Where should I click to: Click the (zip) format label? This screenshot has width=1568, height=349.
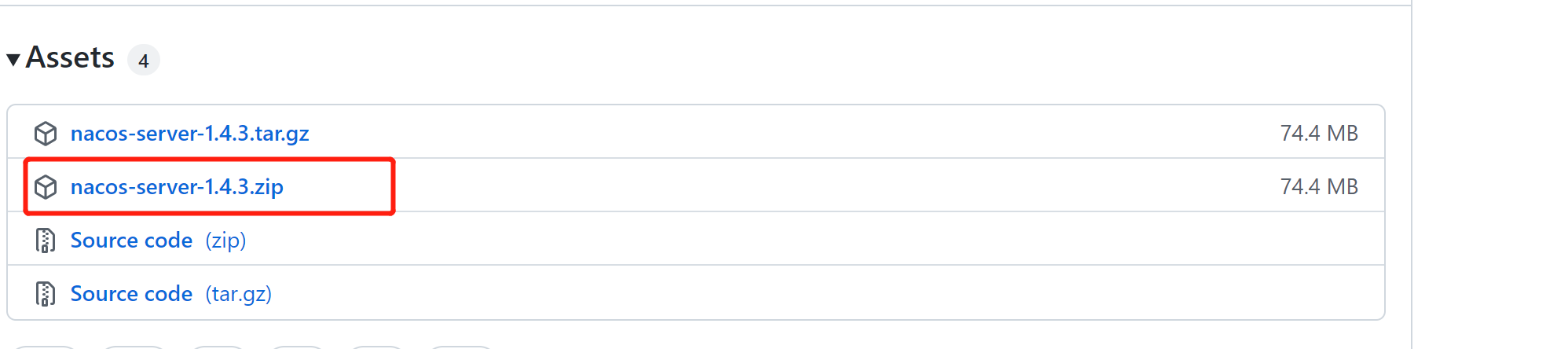[225, 241]
